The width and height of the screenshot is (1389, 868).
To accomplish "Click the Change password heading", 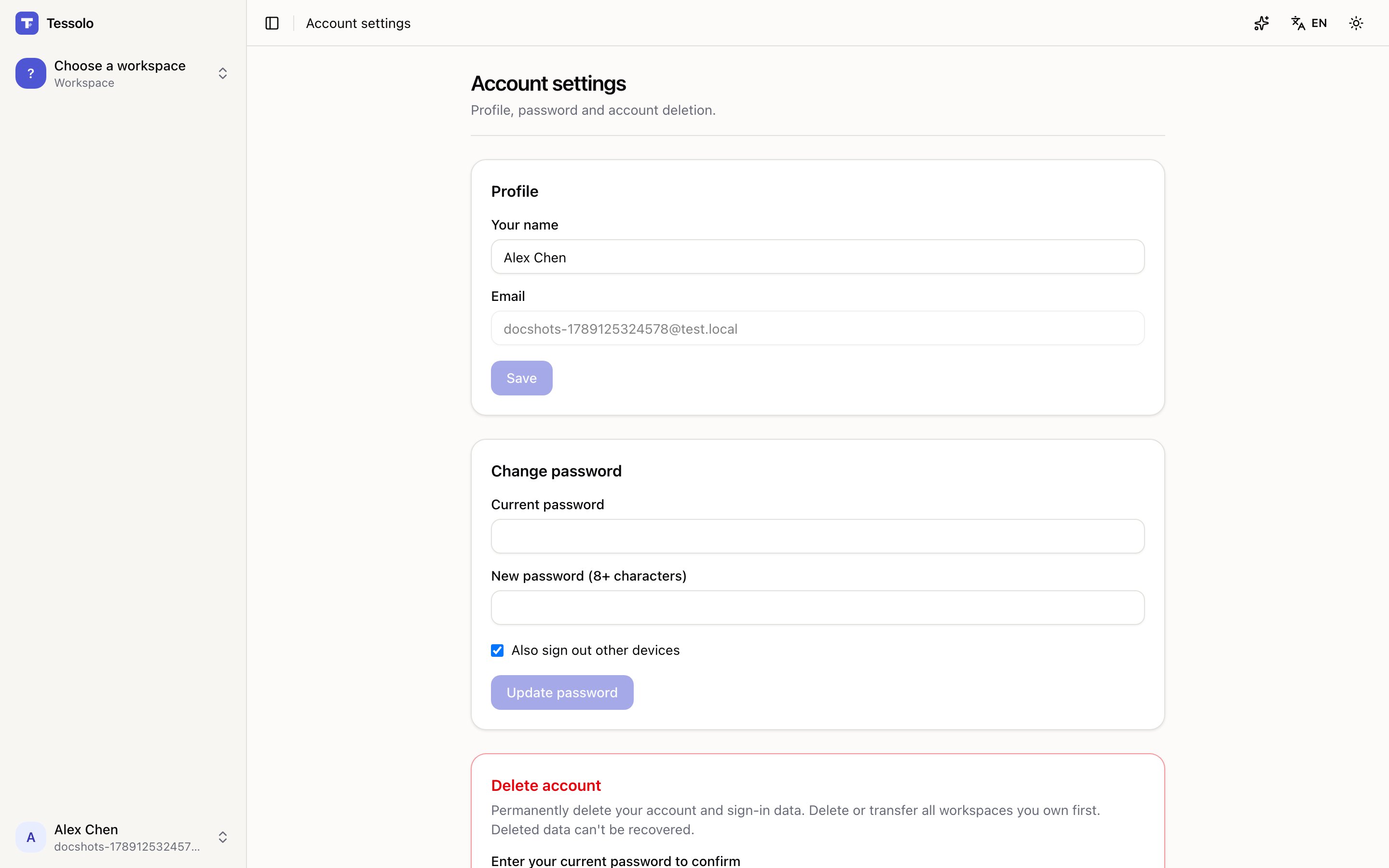I will [556, 471].
